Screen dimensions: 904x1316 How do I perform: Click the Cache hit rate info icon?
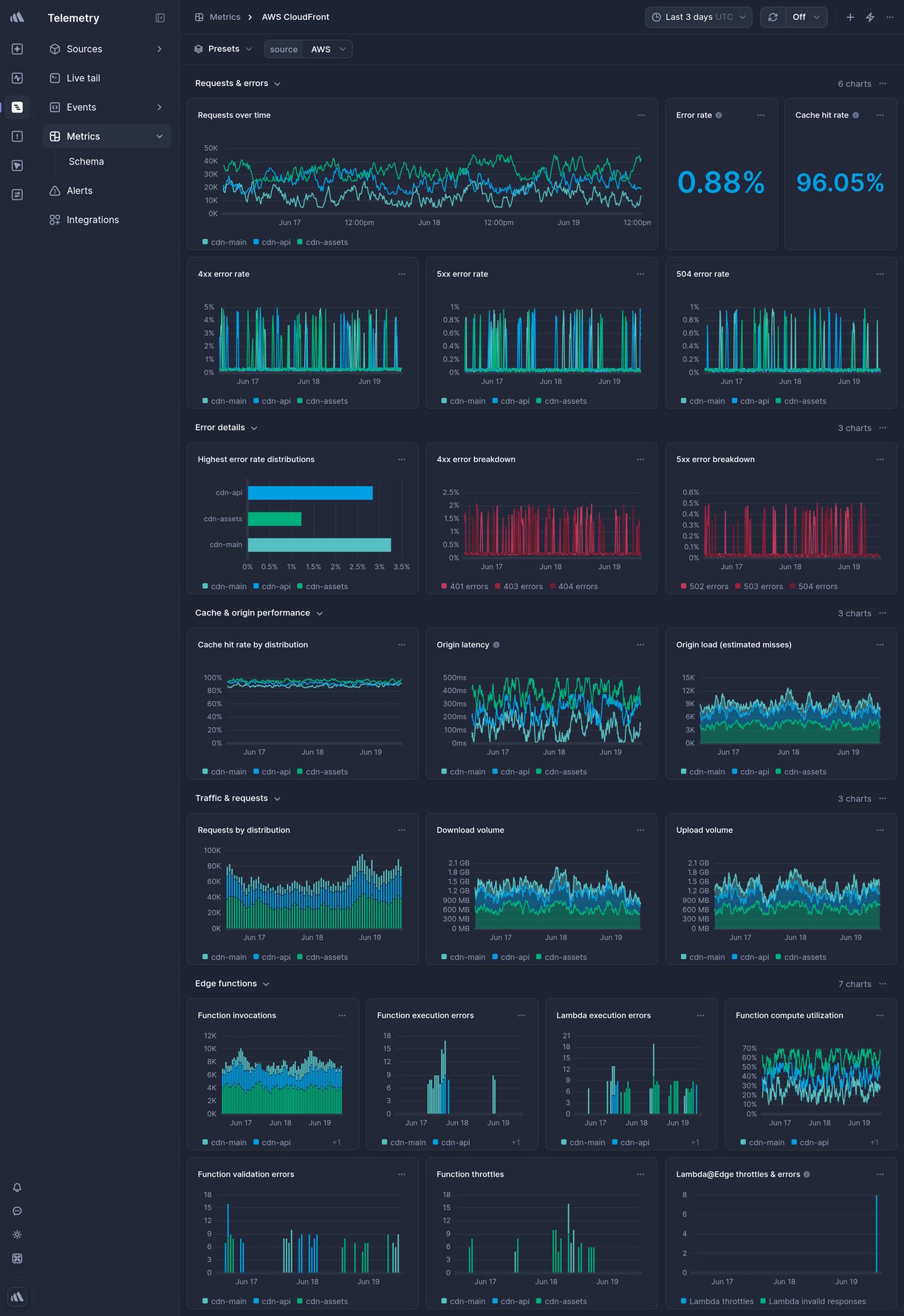(856, 115)
